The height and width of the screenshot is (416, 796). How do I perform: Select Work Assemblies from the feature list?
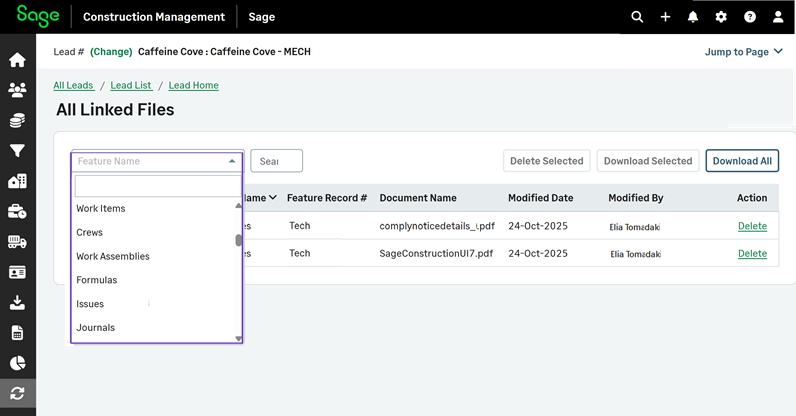pos(113,256)
